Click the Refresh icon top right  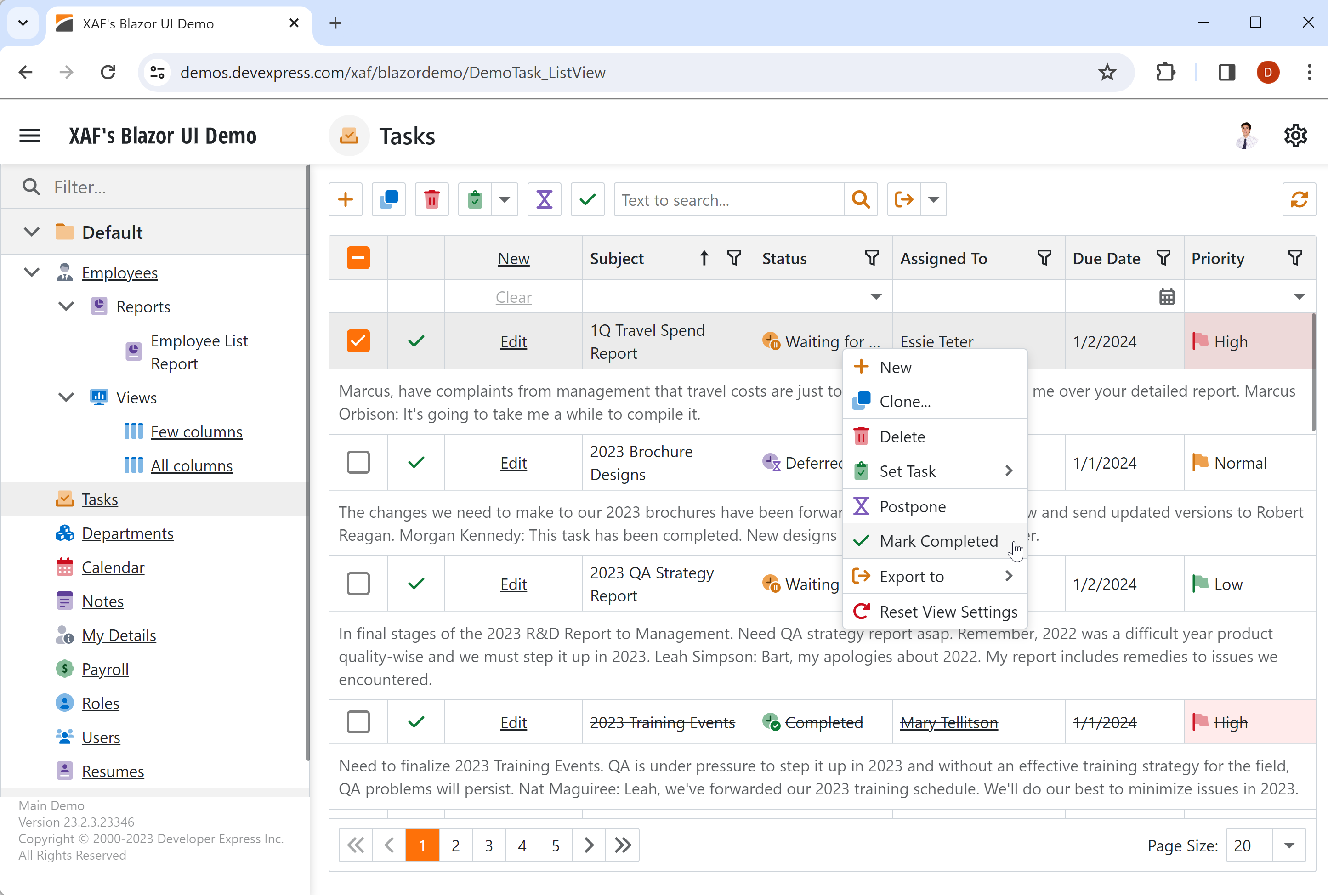[1299, 199]
